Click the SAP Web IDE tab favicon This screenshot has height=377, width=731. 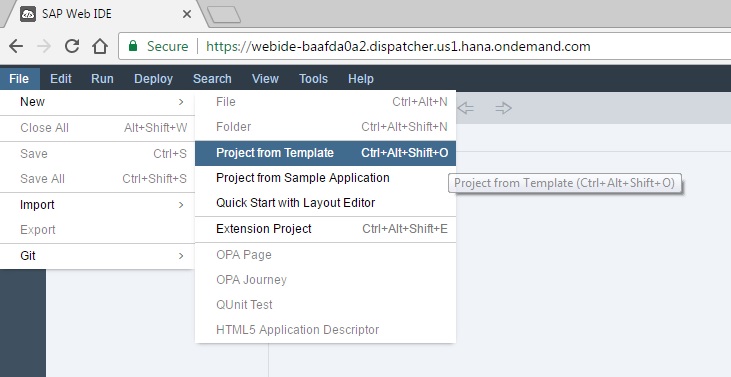click(28, 14)
